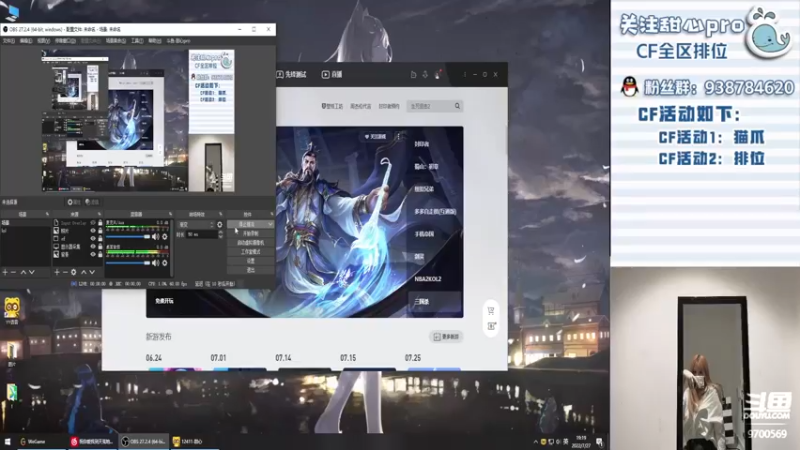Open the Windows Start menu
The height and width of the screenshot is (450, 800).
[7, 442]
